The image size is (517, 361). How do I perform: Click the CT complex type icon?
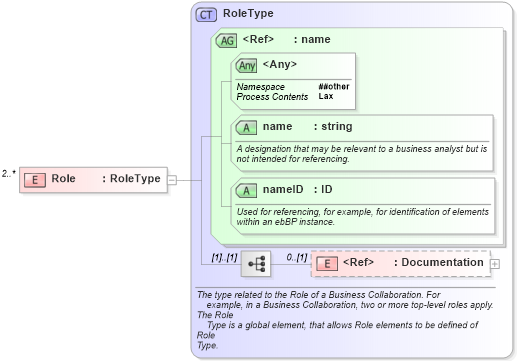[206, 15]
